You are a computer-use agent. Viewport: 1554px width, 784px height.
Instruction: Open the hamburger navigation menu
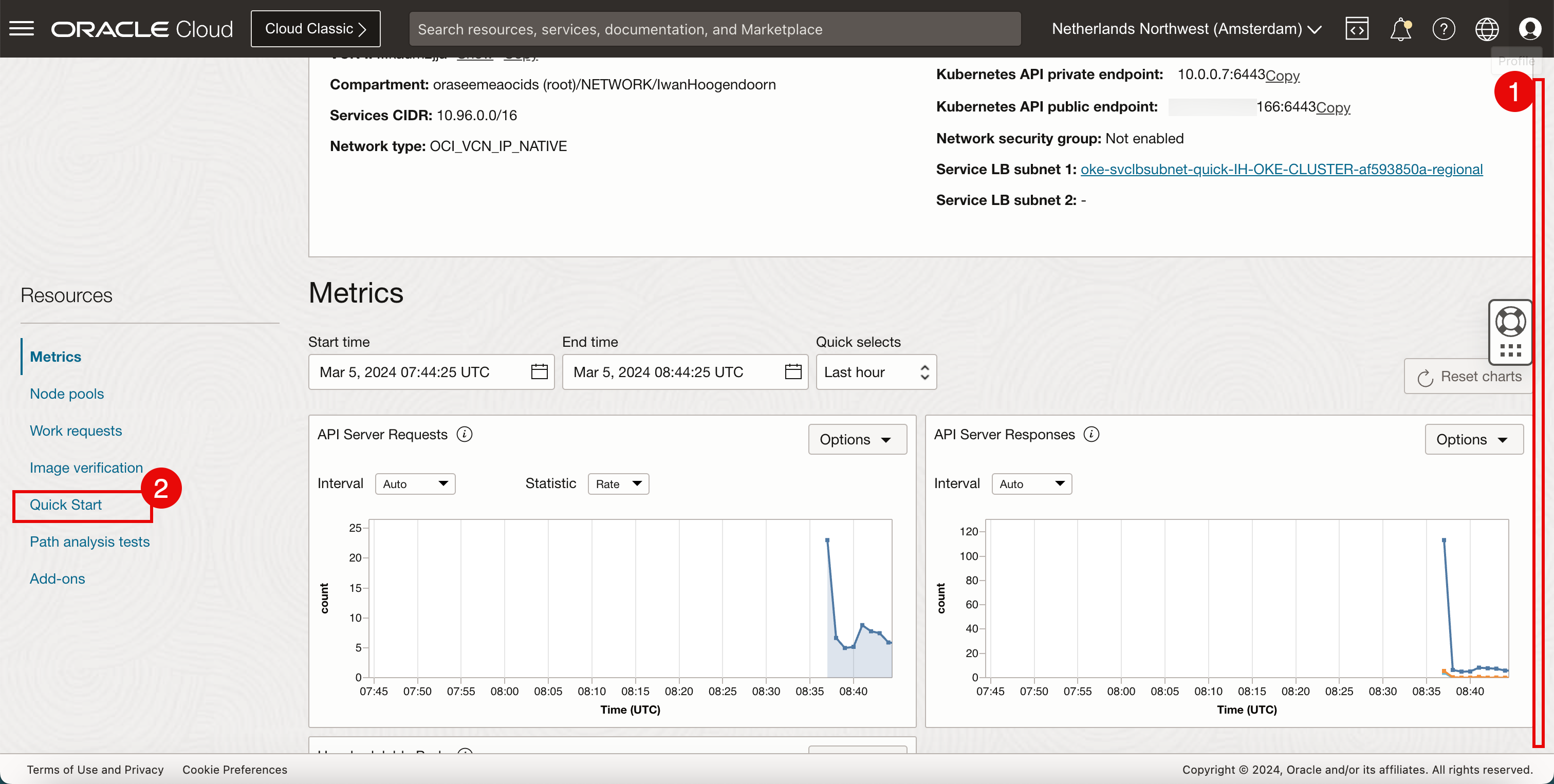point(22,28)
